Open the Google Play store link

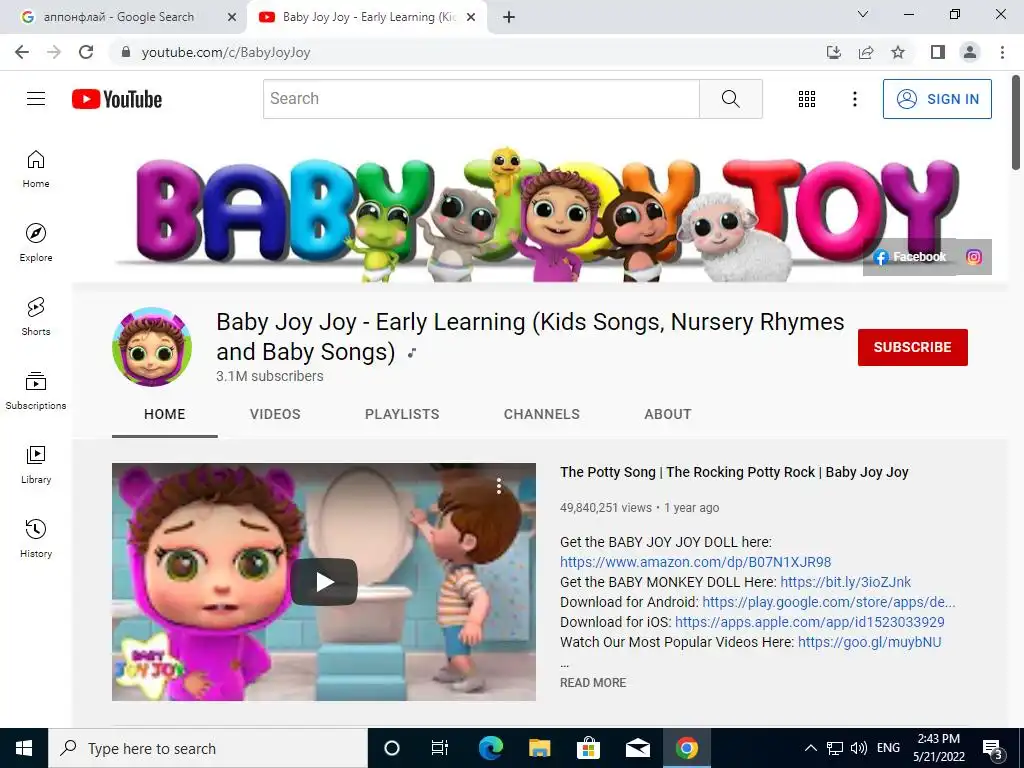828,602
